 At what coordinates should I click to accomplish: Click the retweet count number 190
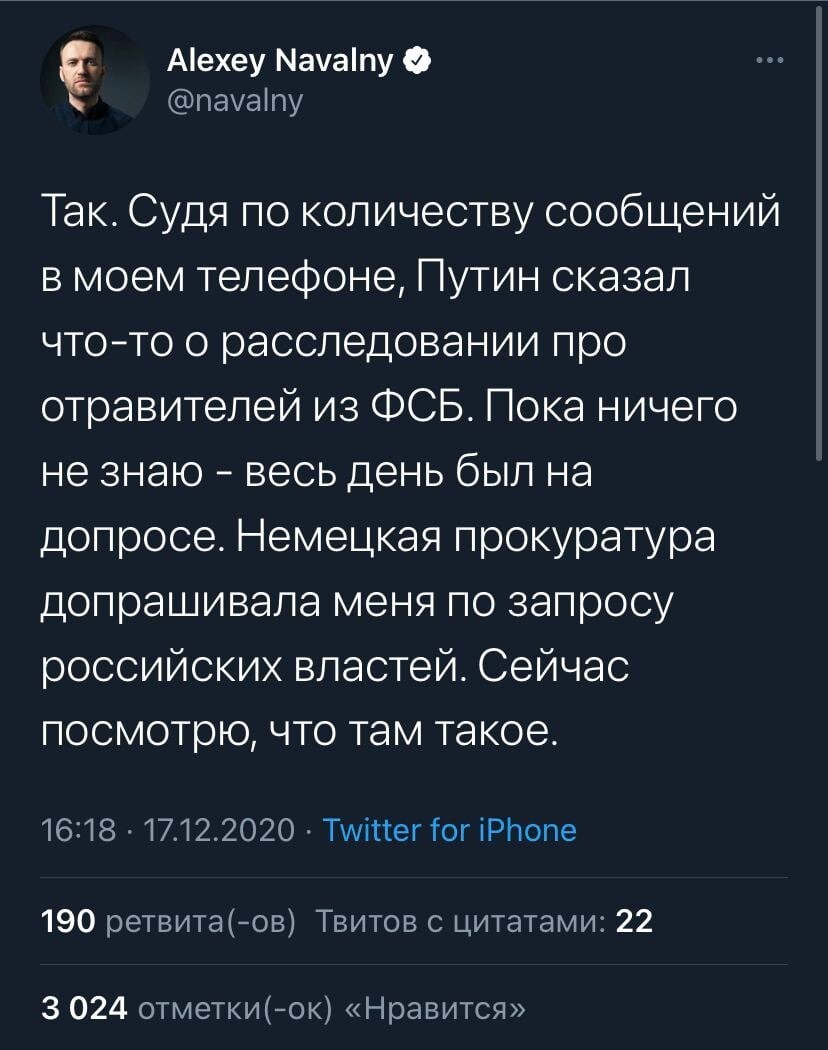tap(69, 922)
